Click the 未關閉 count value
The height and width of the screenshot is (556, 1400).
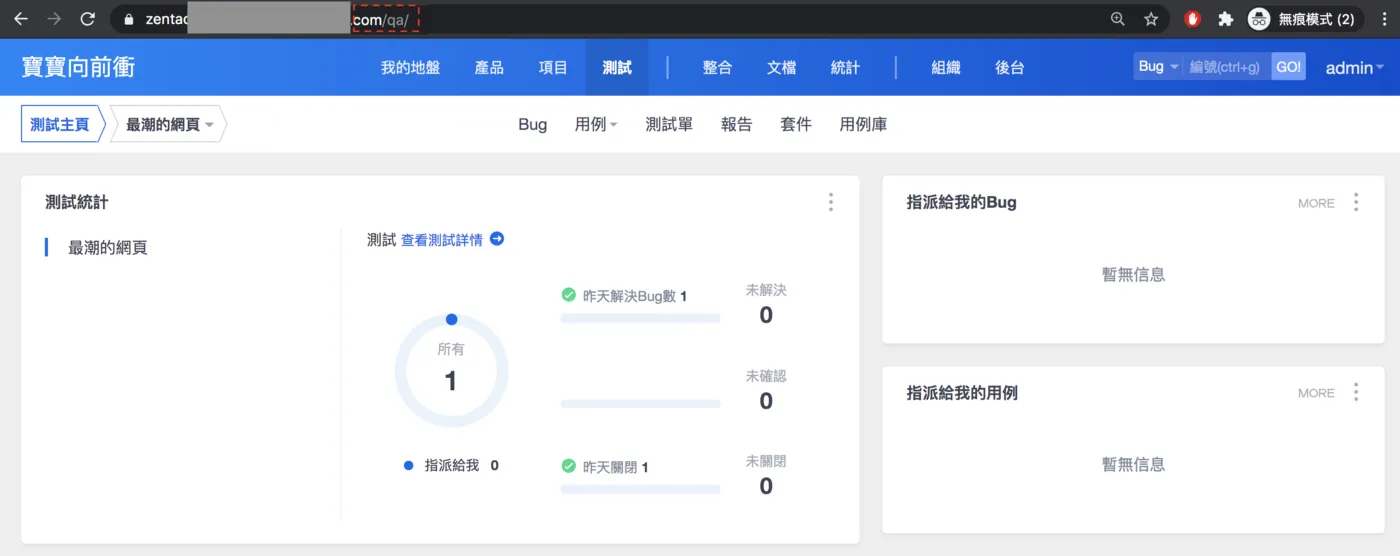(x=766, y=486)
